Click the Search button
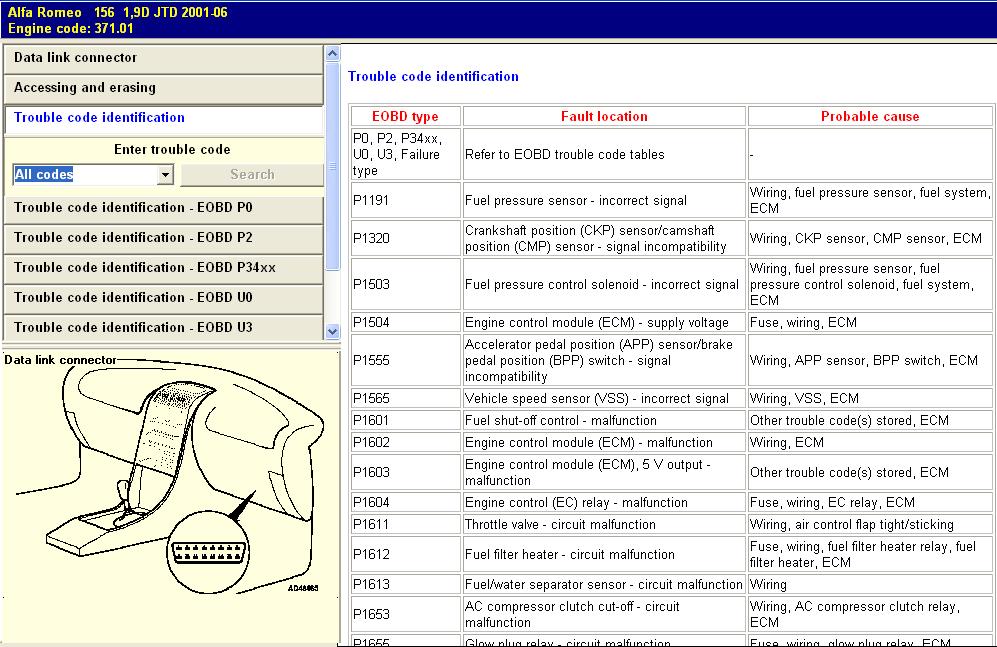This screenshot has height=647, width=997. point(252,175)
